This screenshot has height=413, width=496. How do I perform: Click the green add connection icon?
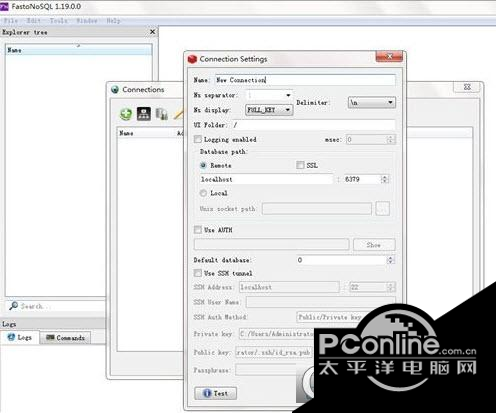click(x=126, y=114)
